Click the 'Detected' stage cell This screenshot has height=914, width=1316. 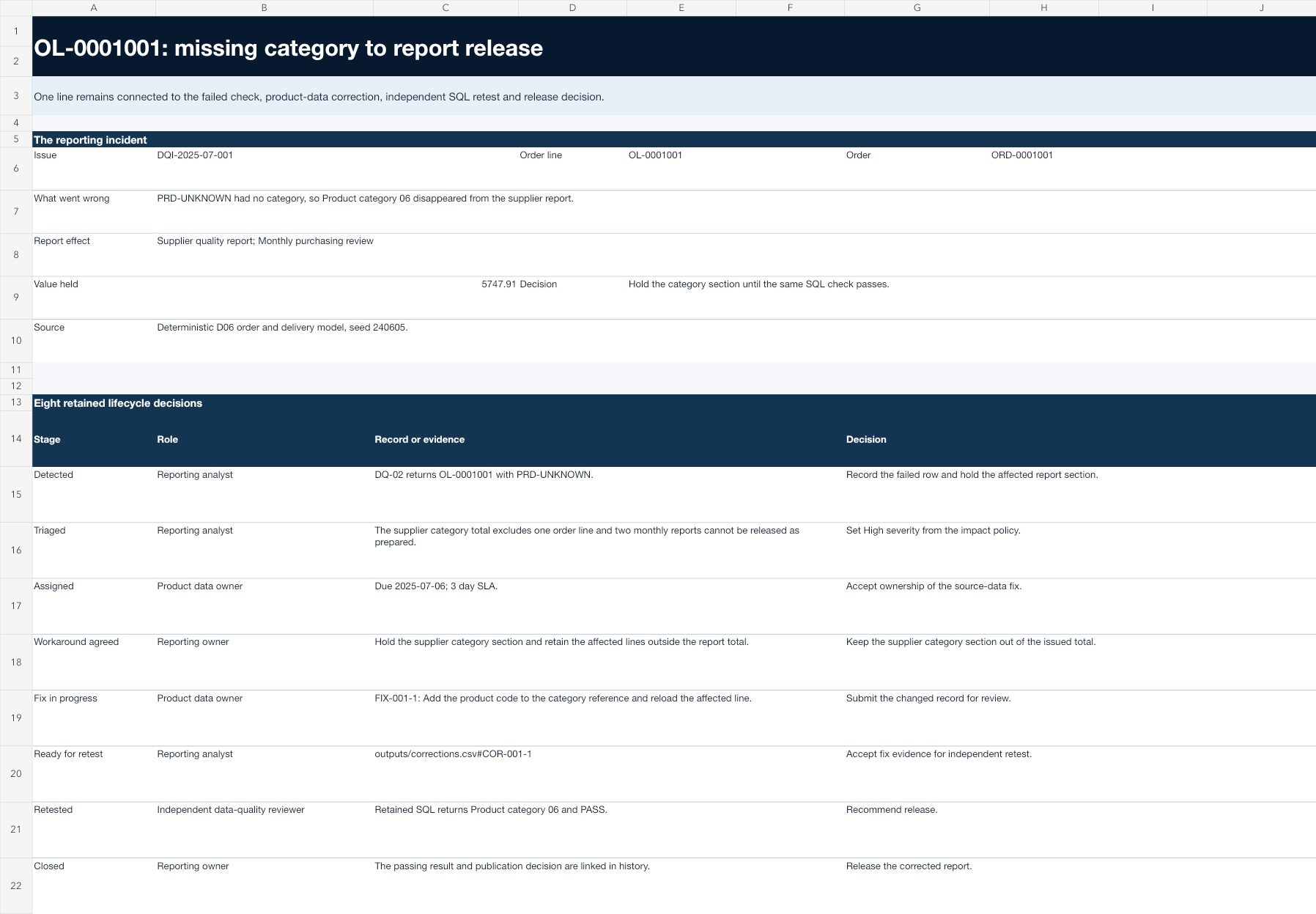click(53, 475)
